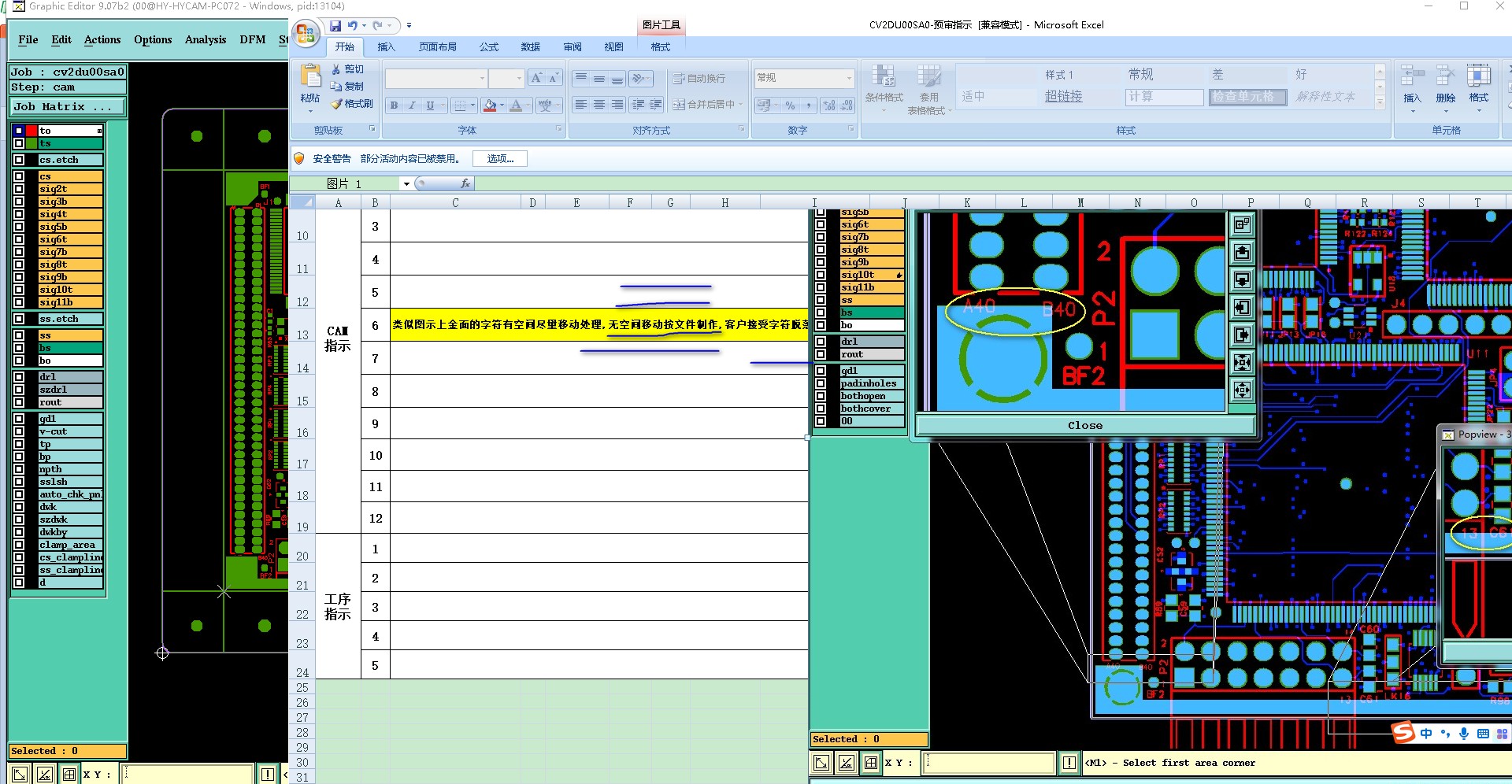The image size is (1512, 784).
Task: Toggle the clamp_area layer checkbox
Action: pyautogui.click(x=19, y=545)
